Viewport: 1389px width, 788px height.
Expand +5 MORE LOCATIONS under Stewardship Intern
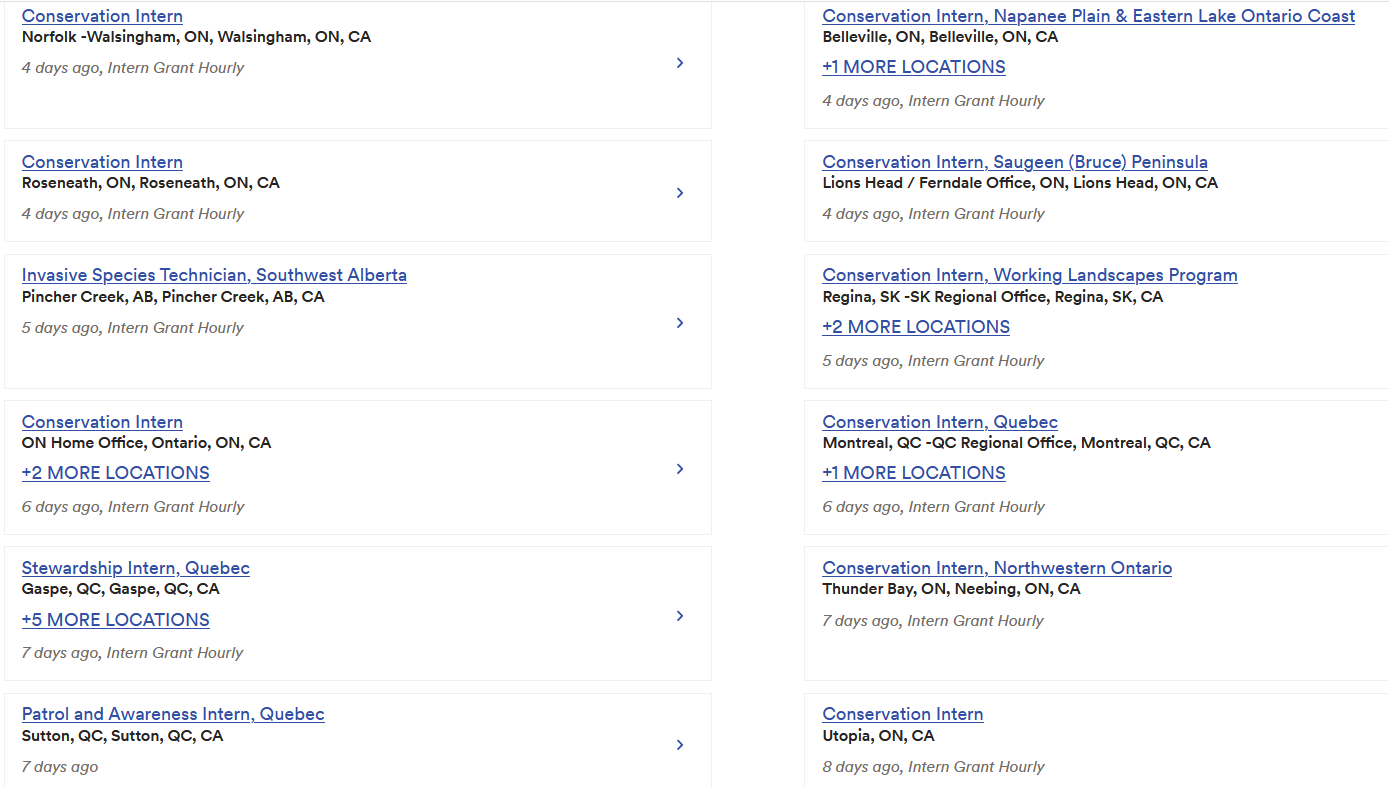click(116, 620)
